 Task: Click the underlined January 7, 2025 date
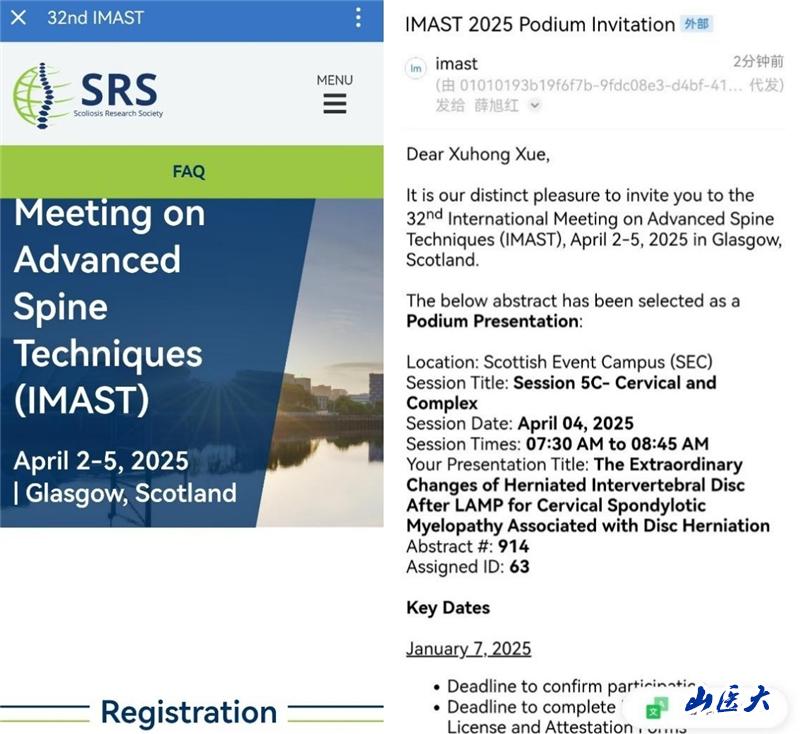point(468,649)
